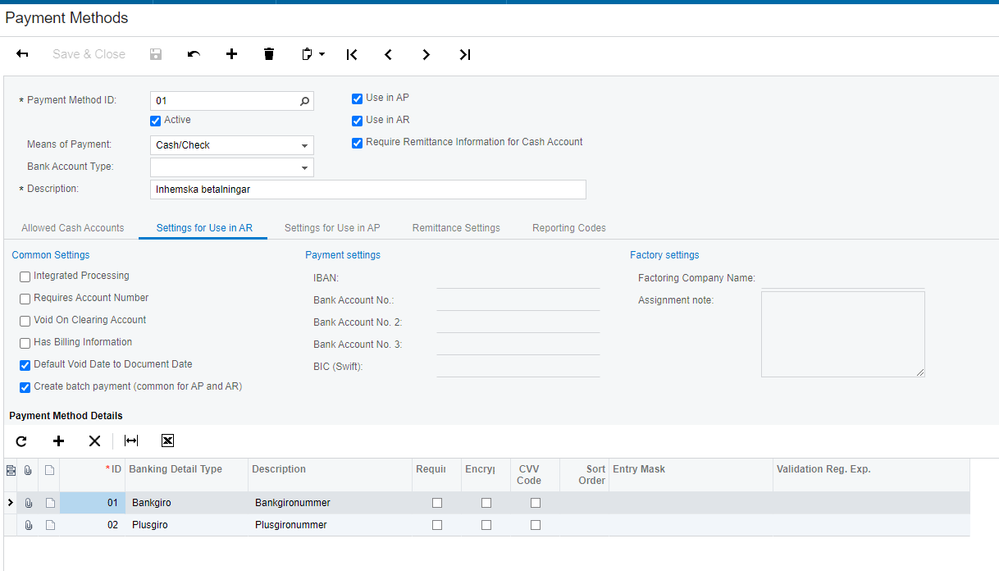The width and height of the screenshot is (999, 571).
Task: Fit grid columns to width
Action: coord(131,441)
